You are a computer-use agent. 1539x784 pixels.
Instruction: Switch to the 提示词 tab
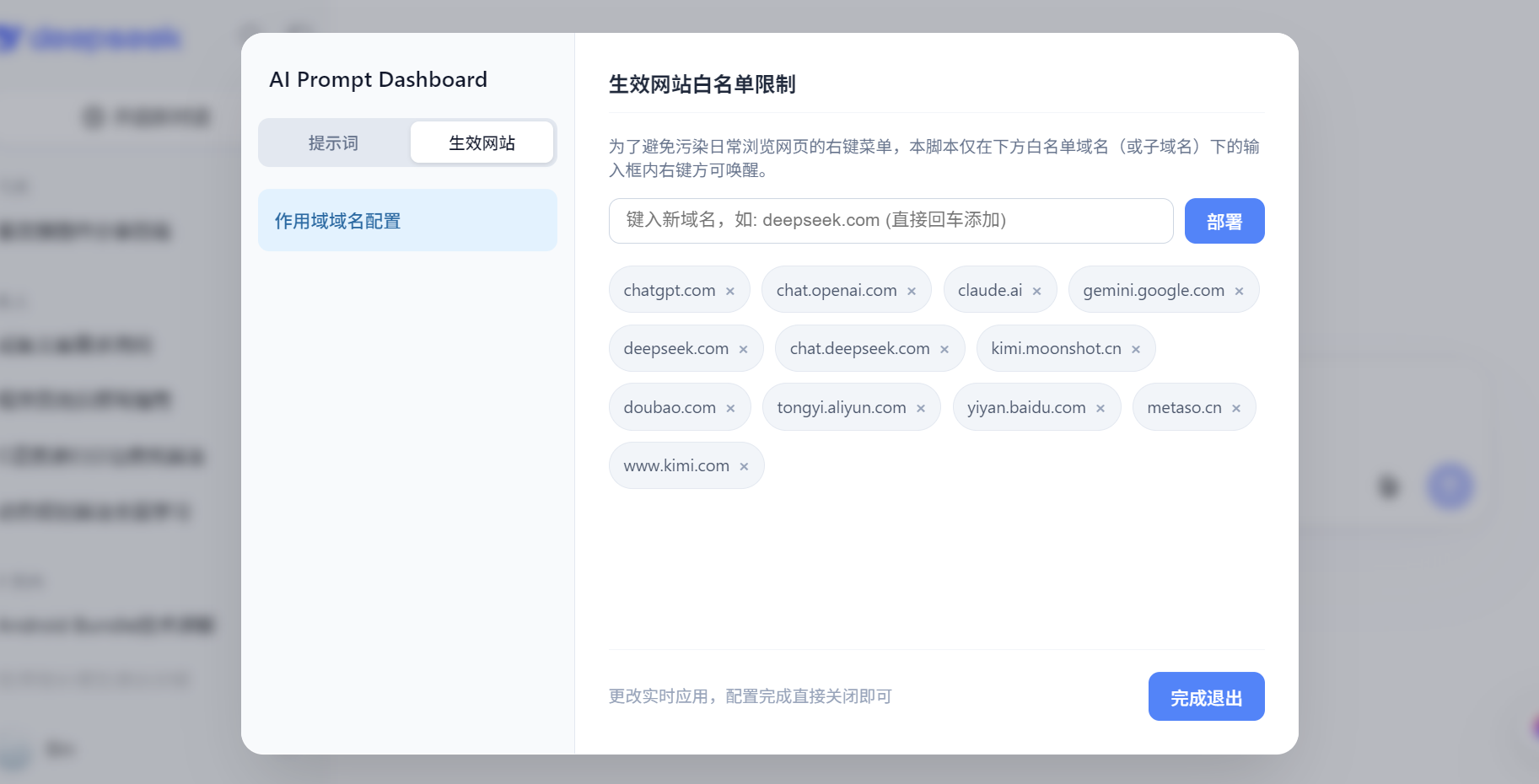[334, 142]
